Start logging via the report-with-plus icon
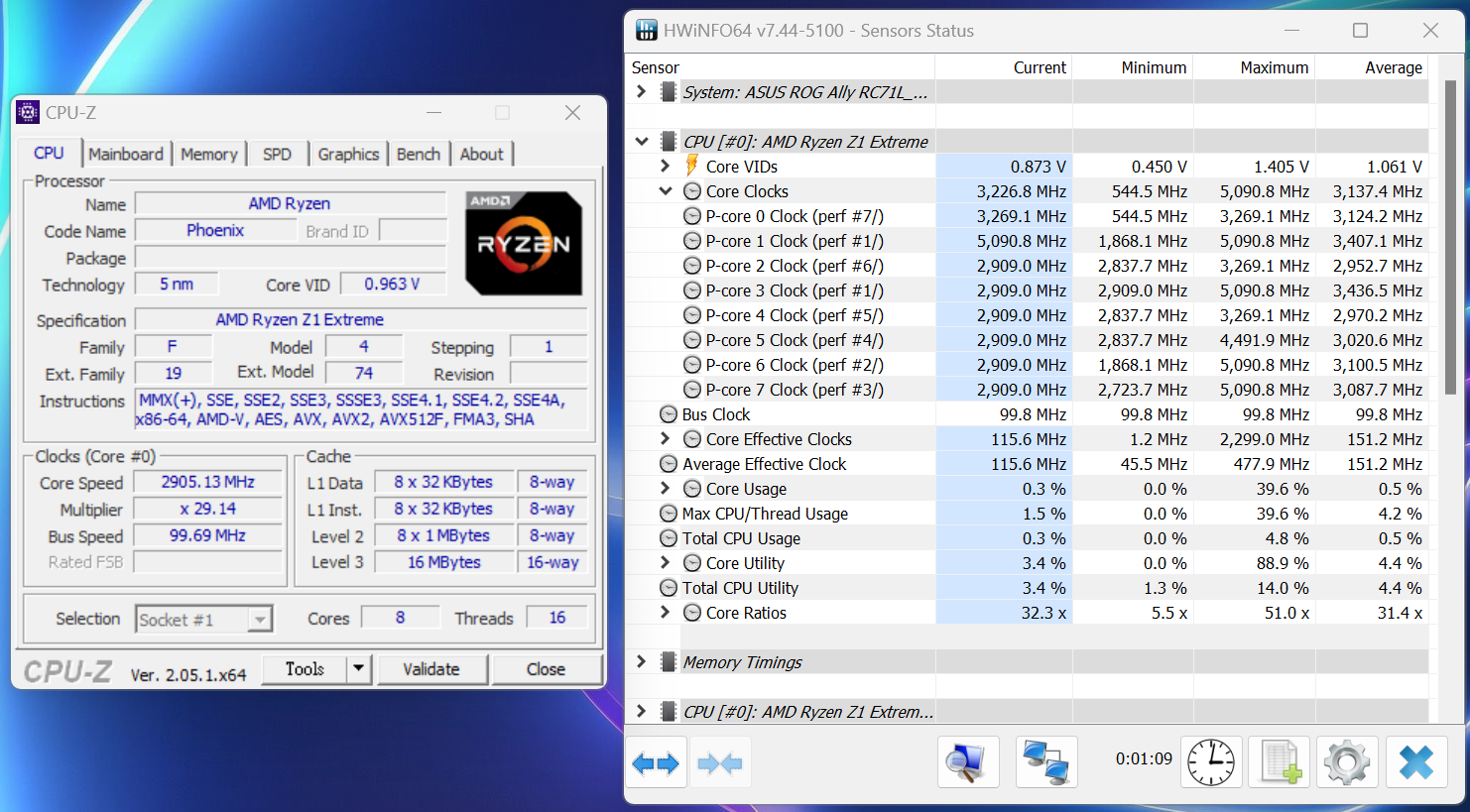 coord(1279,761)
